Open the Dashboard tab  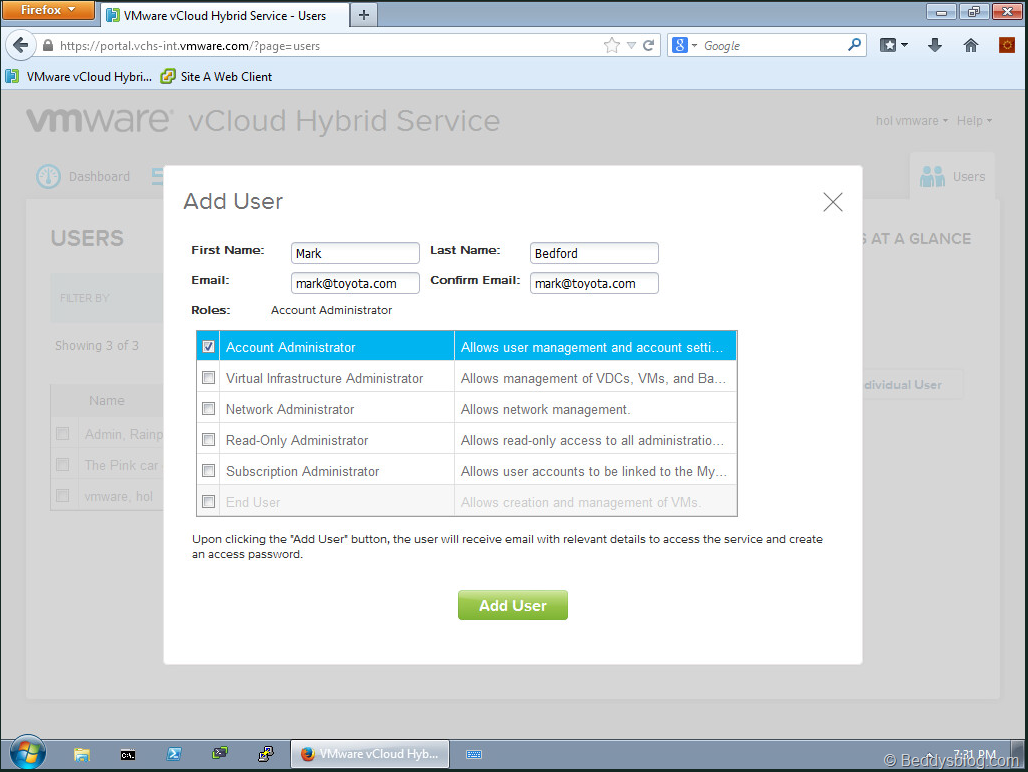(83, 176)
